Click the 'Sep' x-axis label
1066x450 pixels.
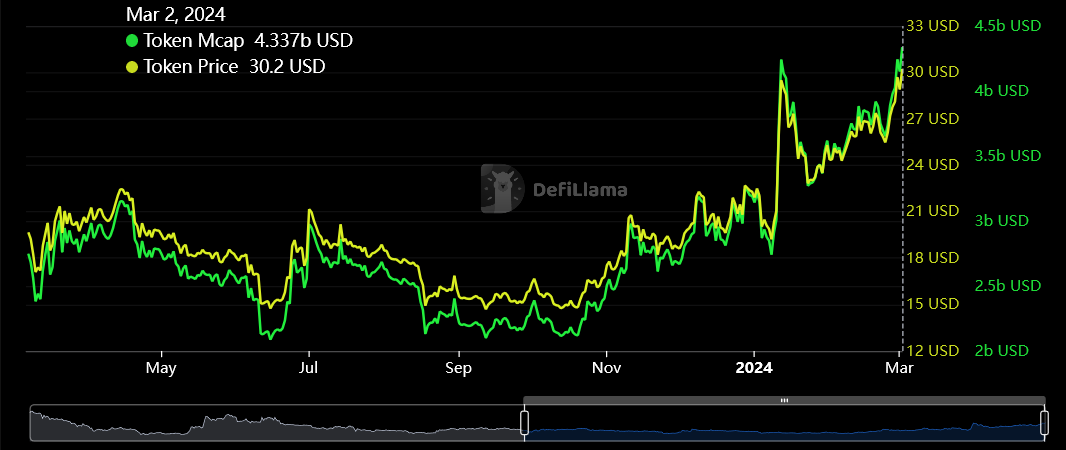tap(459, 368)
